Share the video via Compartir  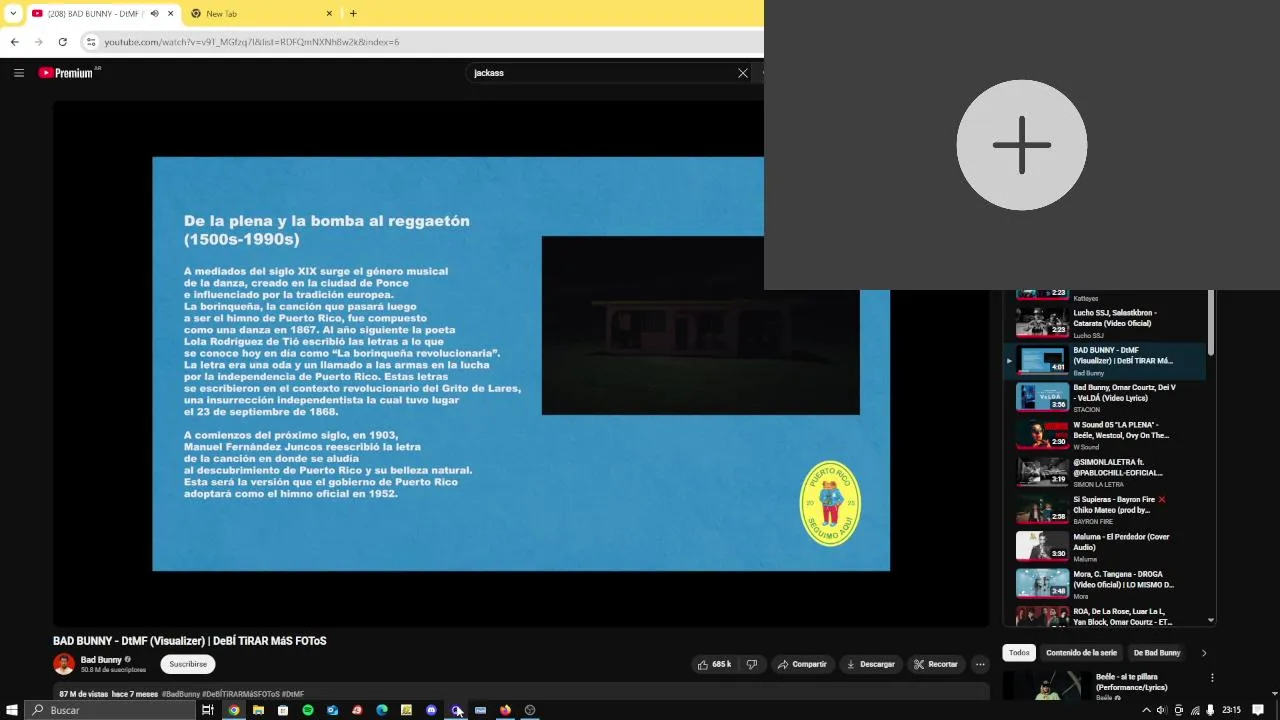[802, 664]
